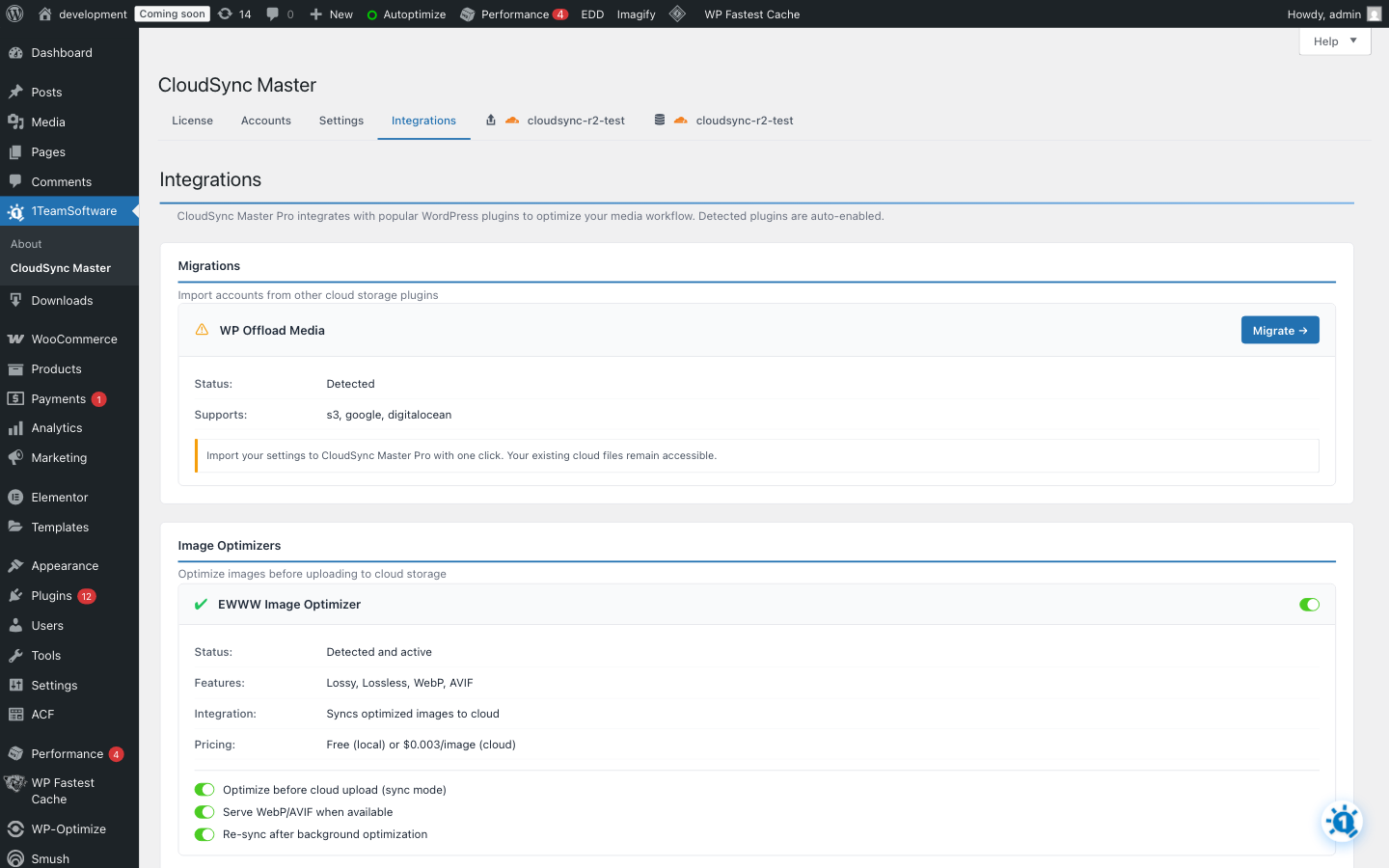Open the Help dropdown
The height and width of the screenshot is (868, 1389).
[1334, 41]
